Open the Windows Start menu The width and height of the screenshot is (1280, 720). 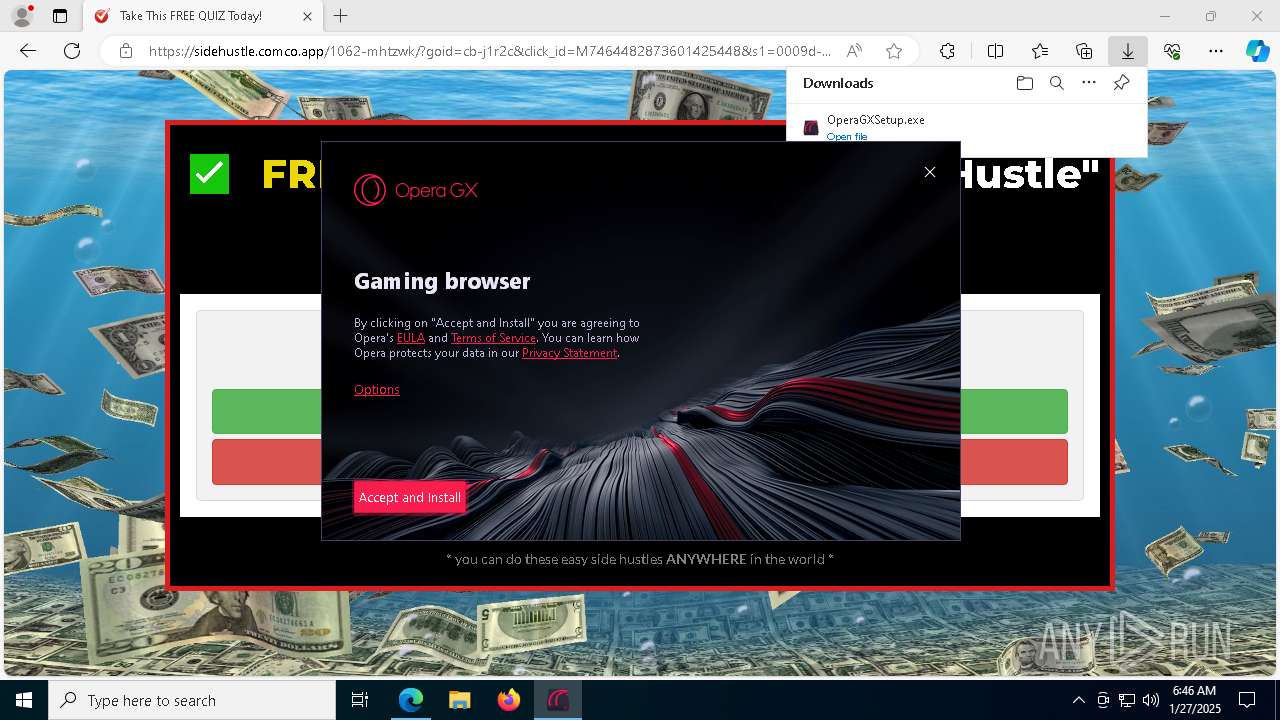(x=24, y=700)
